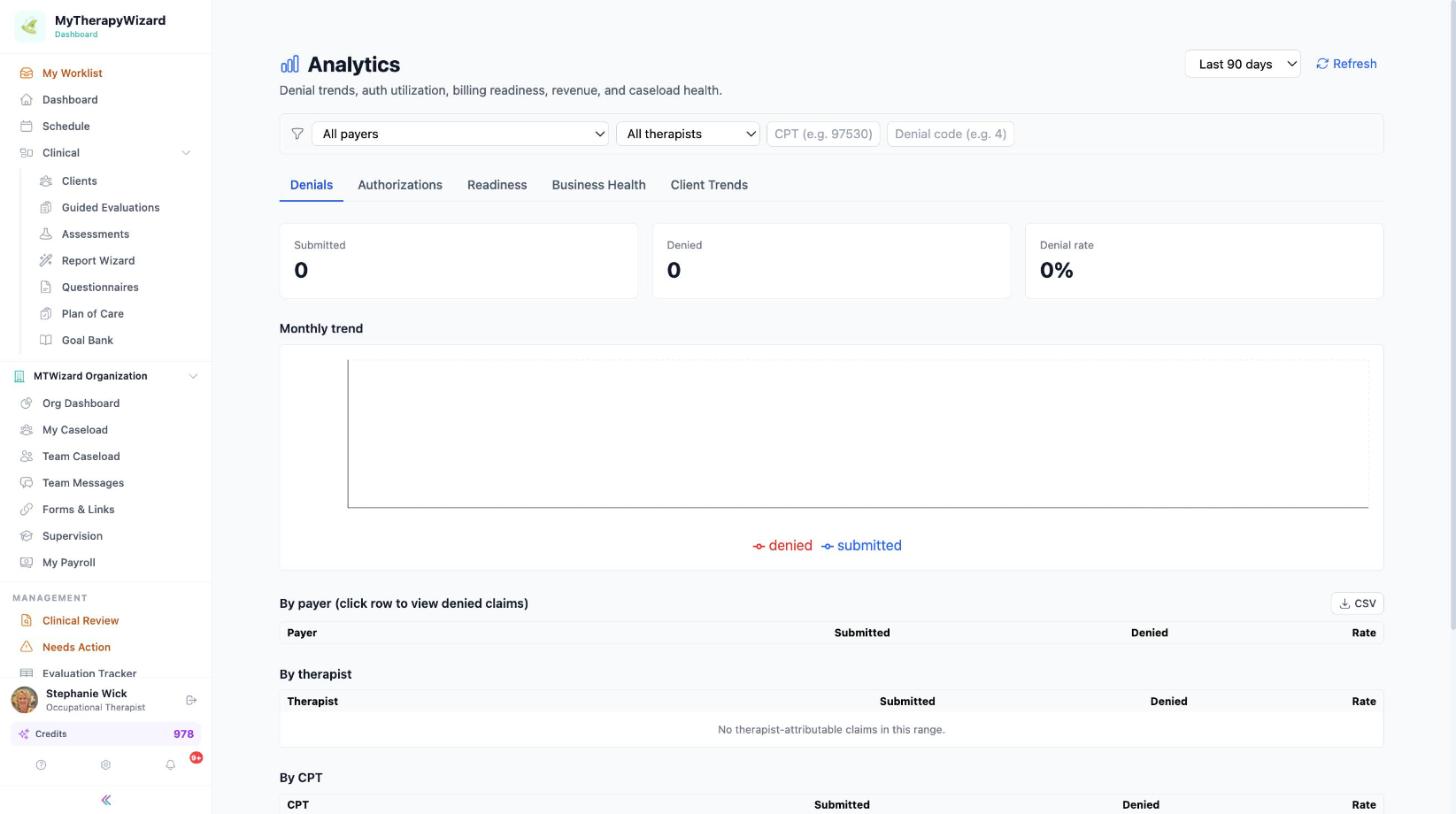Click "No therapist-attributable claims in this range."
The width and height of the screenshot is (1456, 814).
[x=831, y=730]
